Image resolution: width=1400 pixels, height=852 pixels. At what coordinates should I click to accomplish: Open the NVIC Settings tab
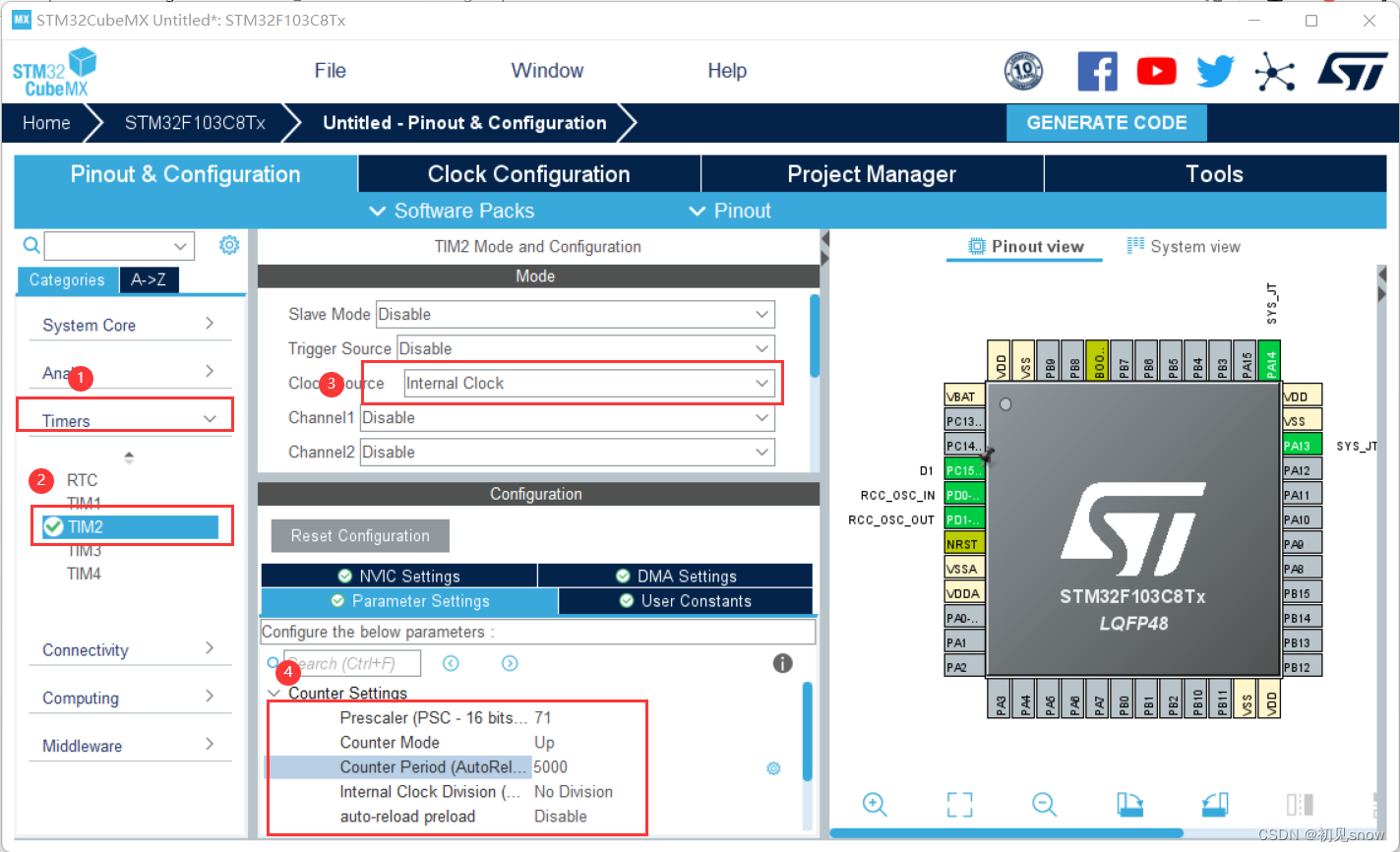[x=399, y=576]
